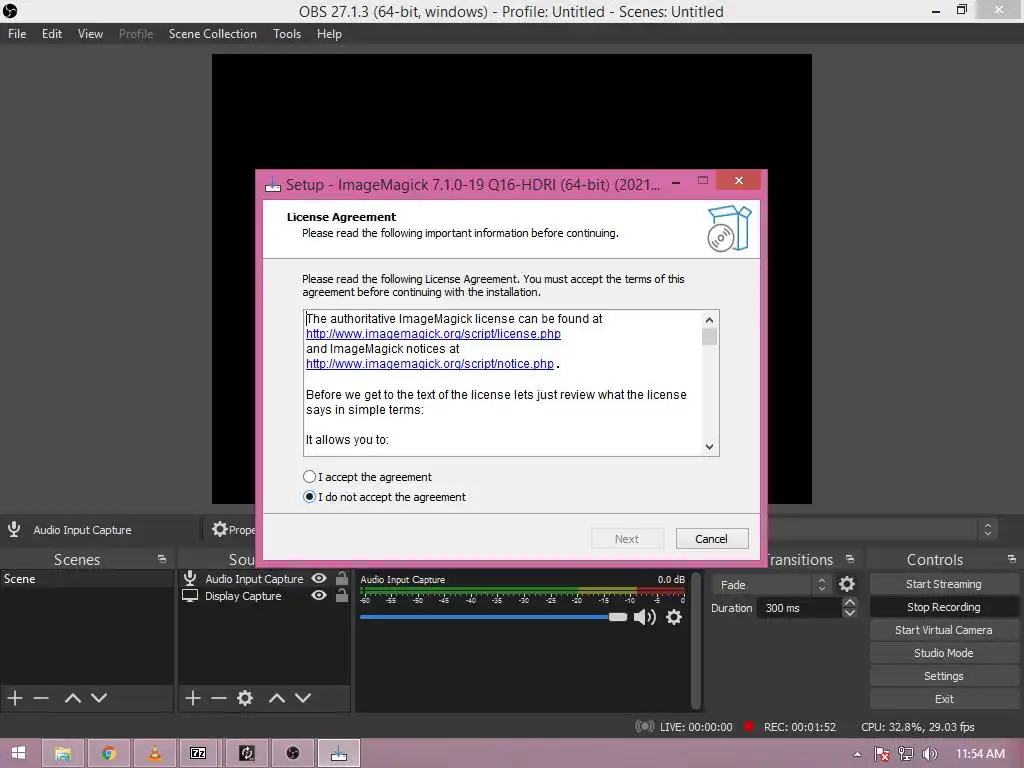This screenshot has width=1024, height=768.
Task: Move source up with arrow icon
Action: (277, 698)
